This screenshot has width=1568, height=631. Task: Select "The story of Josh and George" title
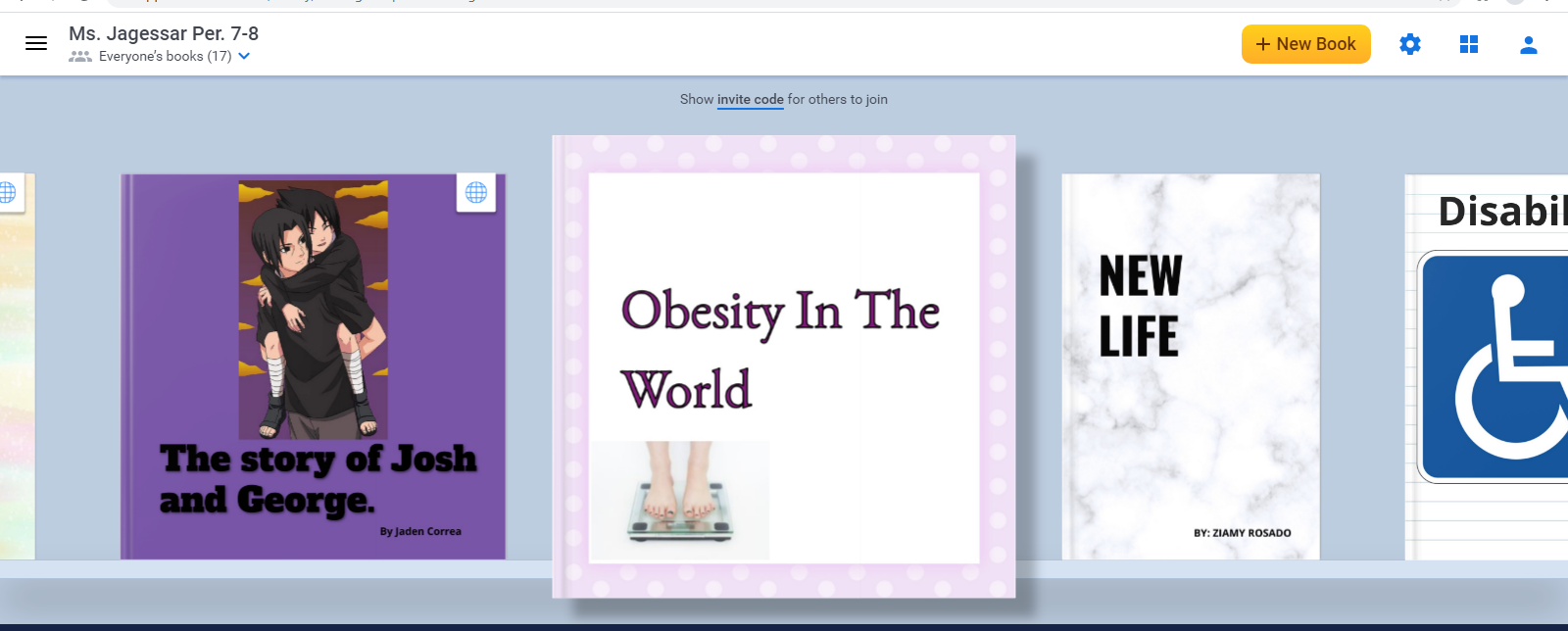[x=317, y=478]
